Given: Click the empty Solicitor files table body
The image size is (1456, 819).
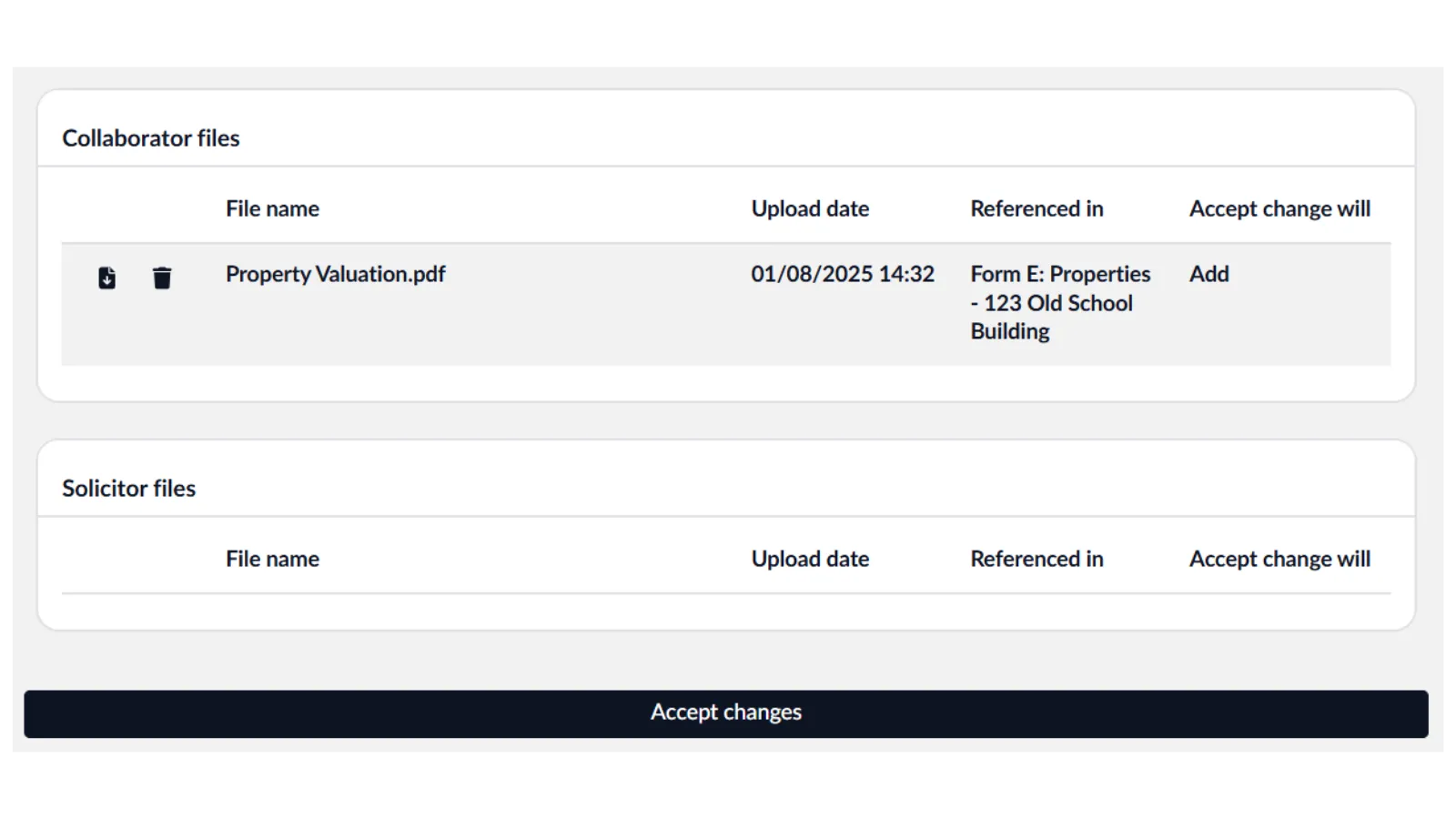Looking at the screenshot, I should click(725, 610).
